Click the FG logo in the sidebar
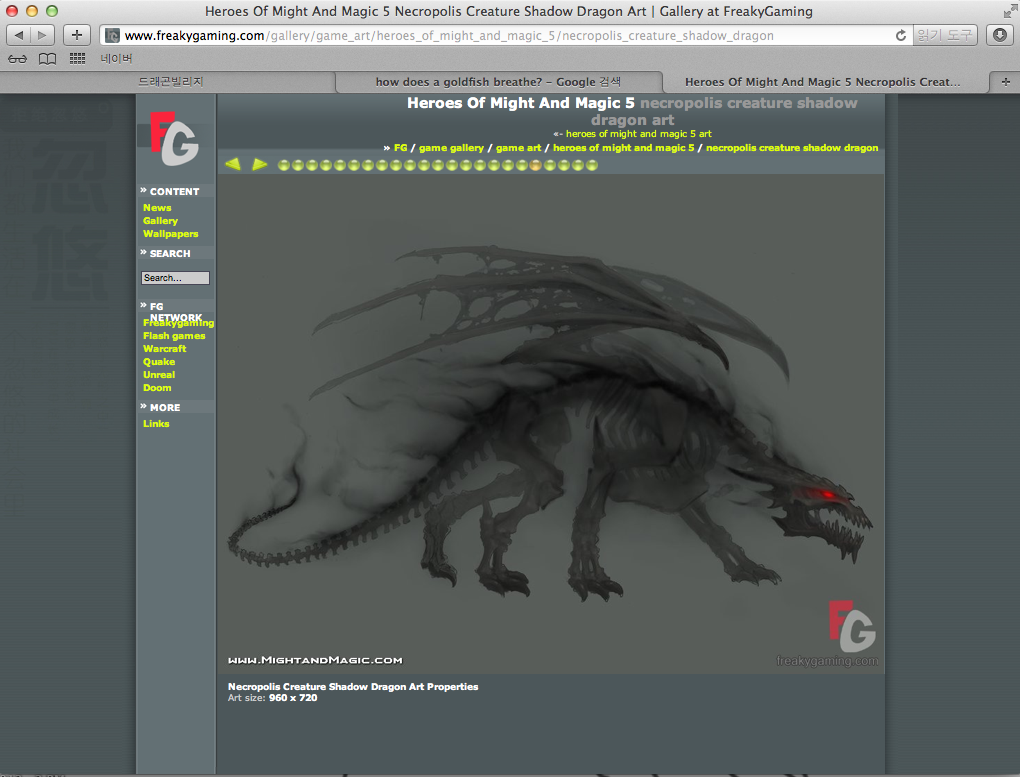 [x=174, y=139]
